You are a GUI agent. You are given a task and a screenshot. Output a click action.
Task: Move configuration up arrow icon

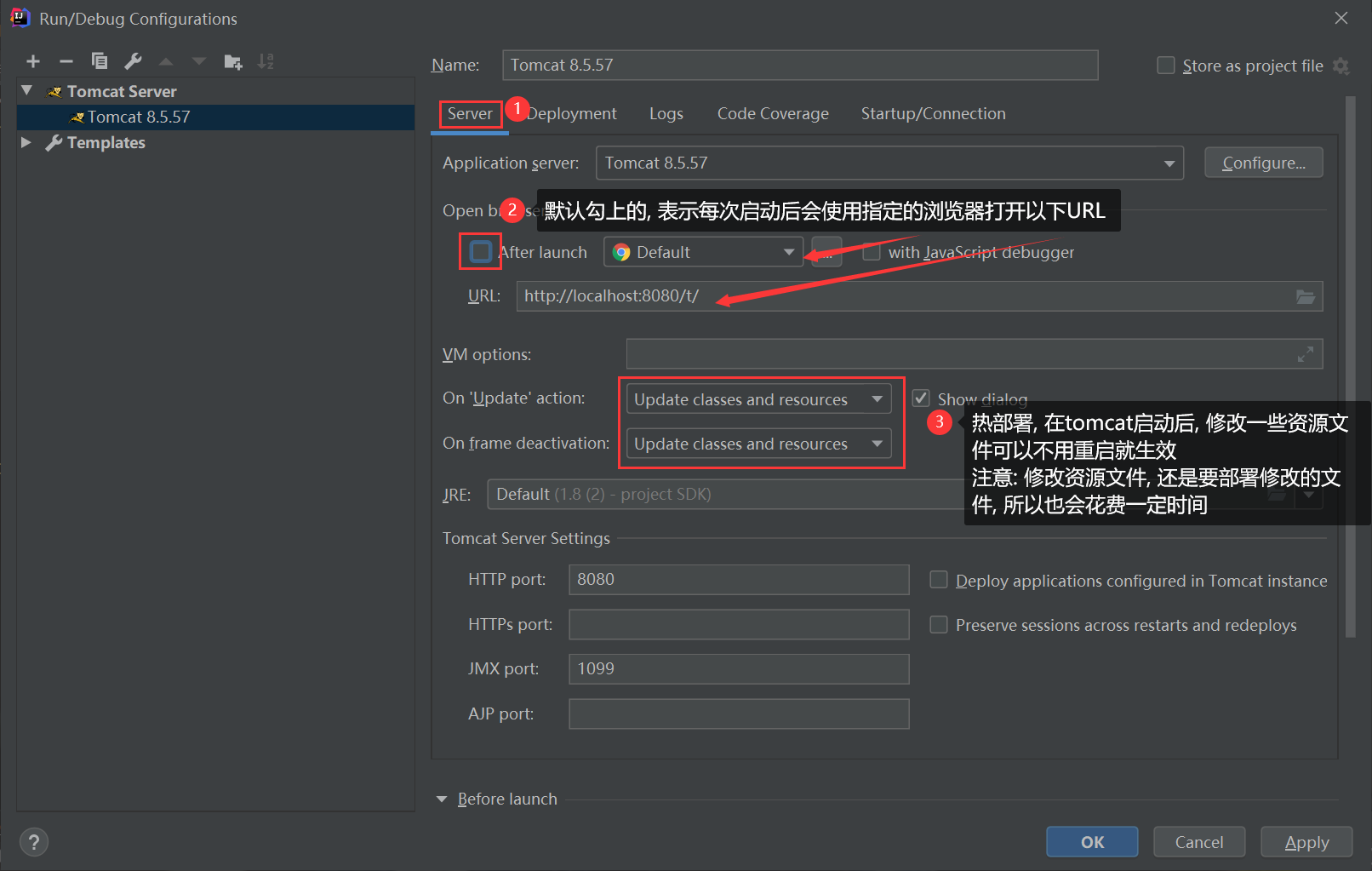(166, 61)
